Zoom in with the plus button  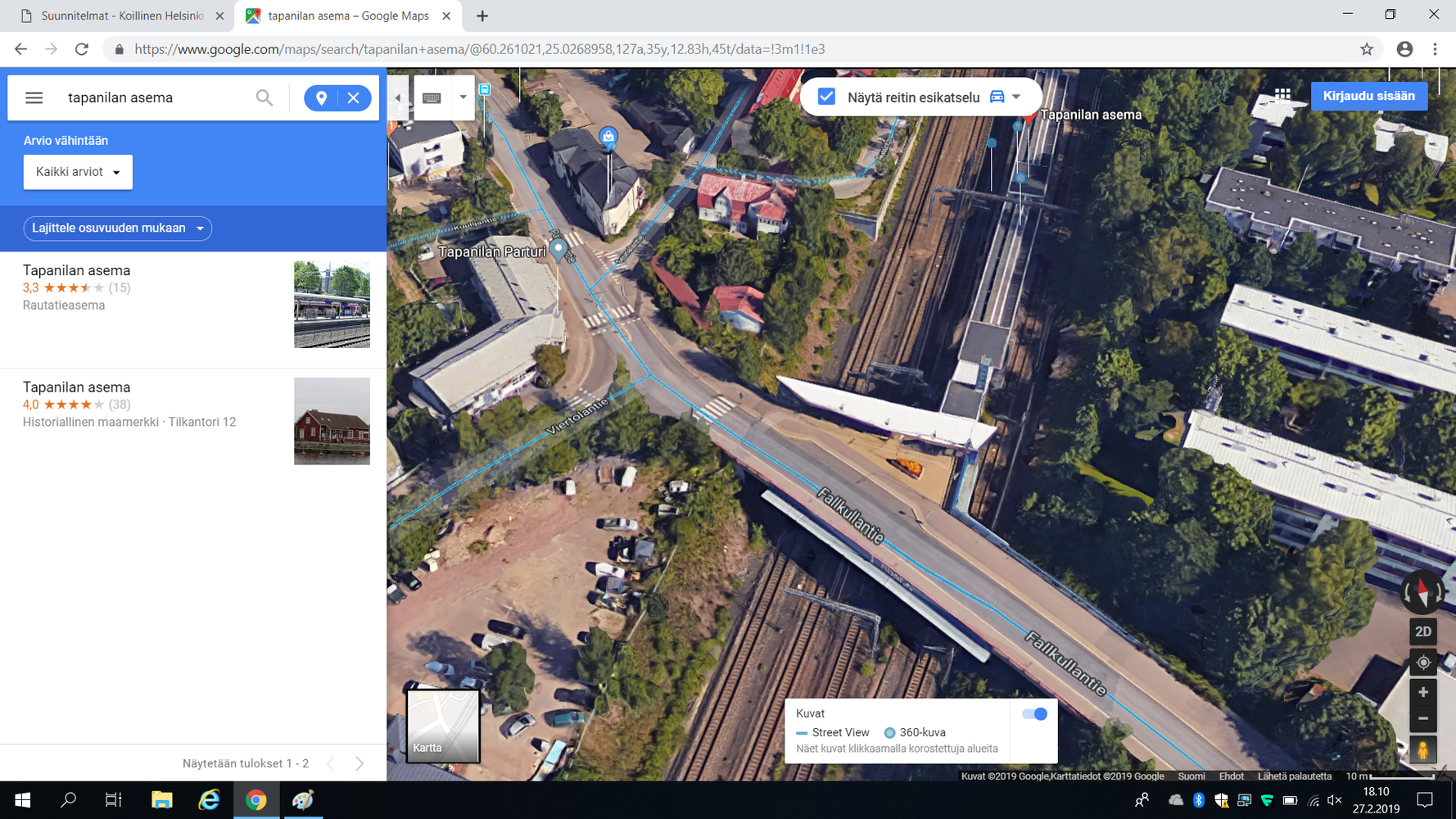coord(1422,692)
